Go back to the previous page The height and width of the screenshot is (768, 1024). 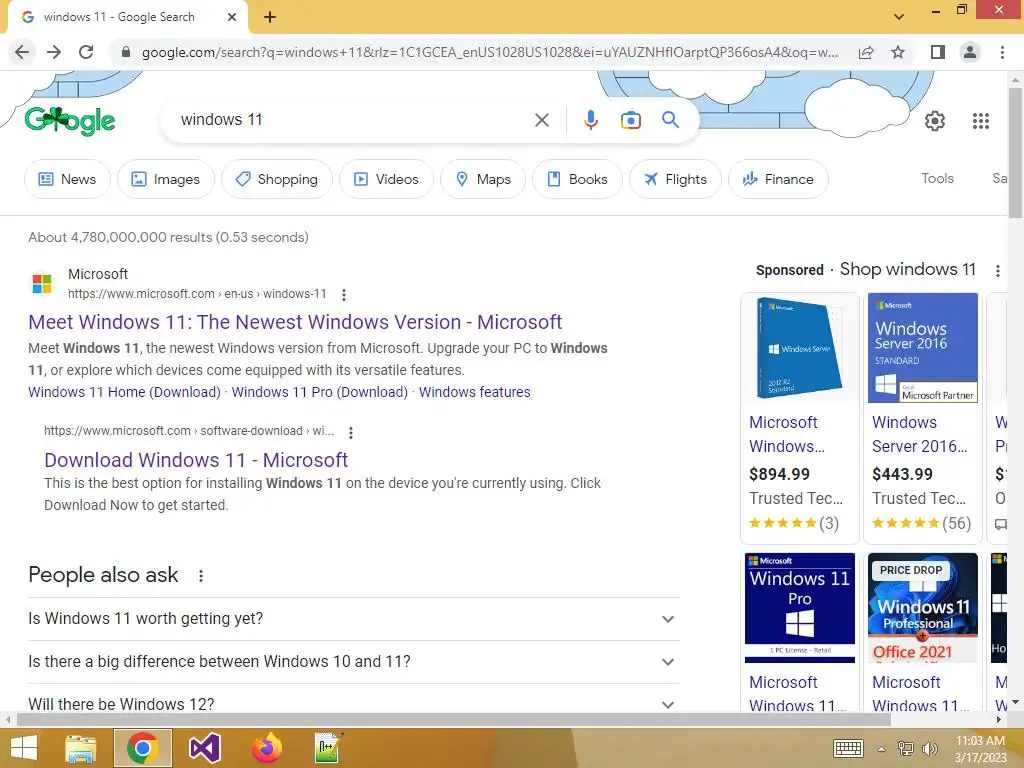[22, 52]
